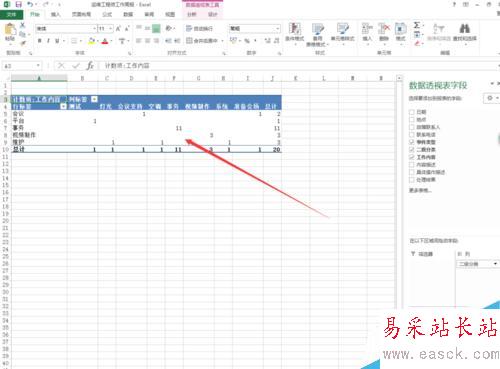Click the Insert Function fx icon
The width and height of the screenshot is (500, 369).
tap(90, 66)
